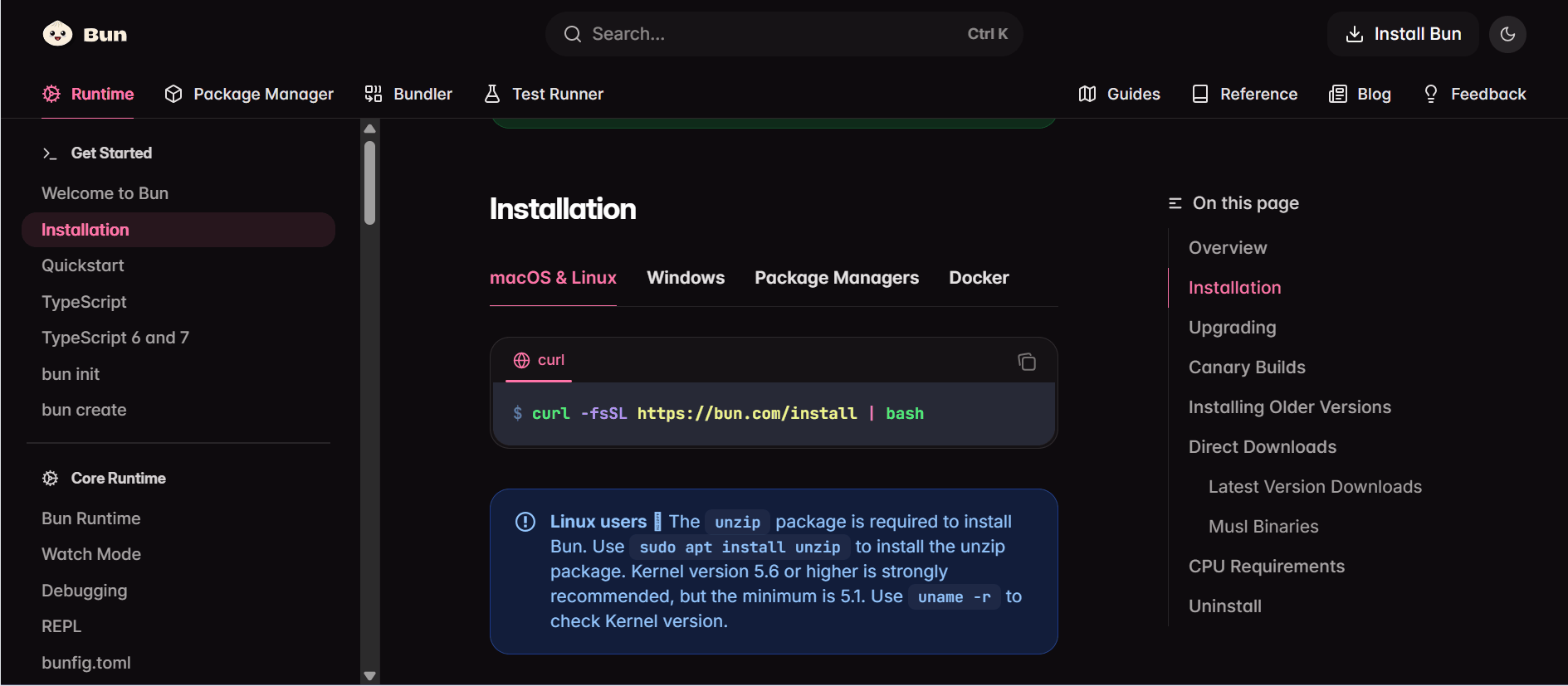Click the Install Bun download button
The height and width of the screenshot is (686, 1568).
pos(1403,34)
